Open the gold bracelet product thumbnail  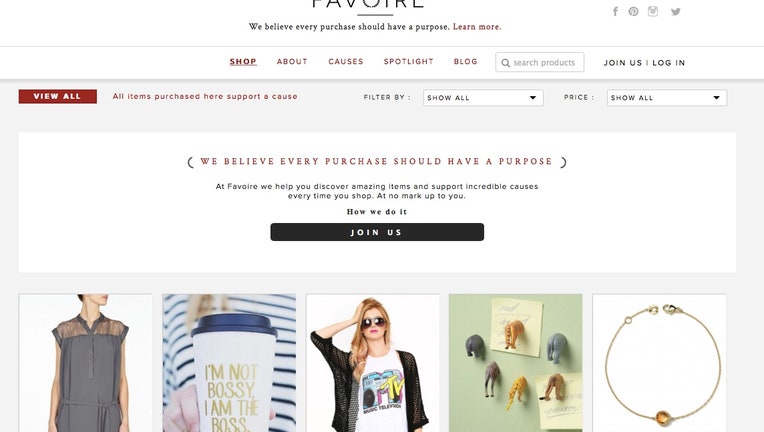pyautogui.click(x=659, y=363)
